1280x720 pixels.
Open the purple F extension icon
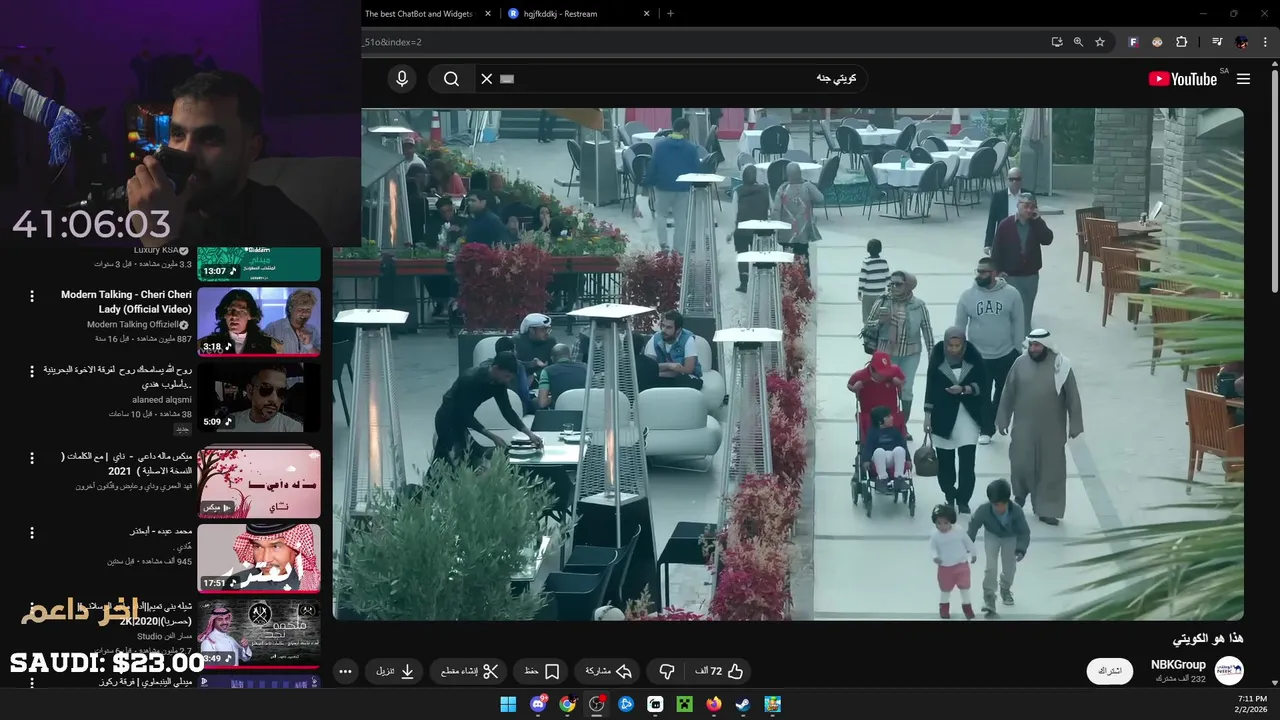1133,42
